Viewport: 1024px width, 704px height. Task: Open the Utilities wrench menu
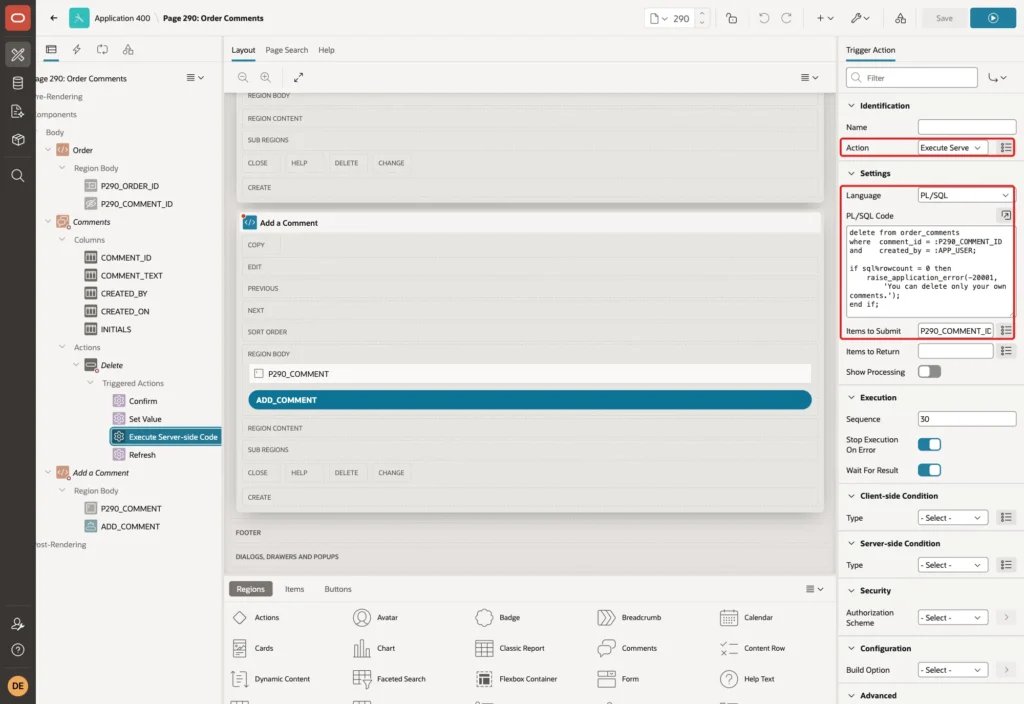click(859, 18)
